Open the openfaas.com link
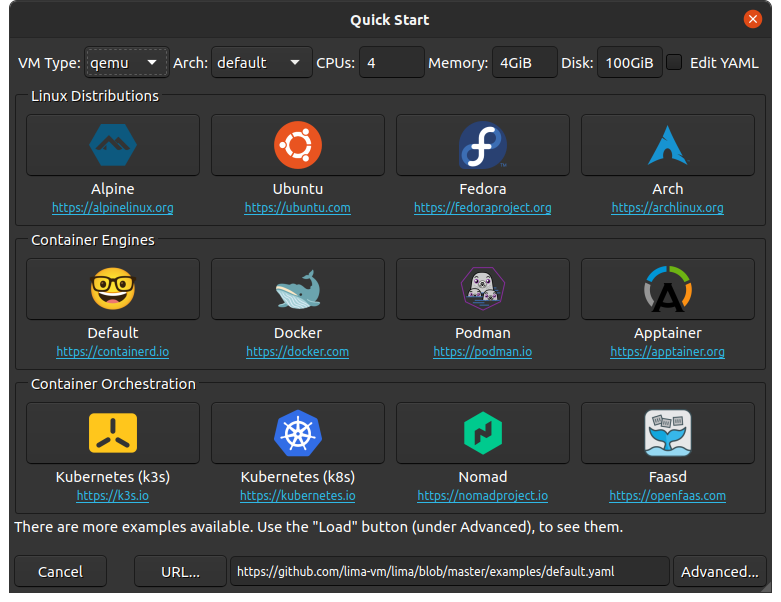 [x=667, y=495]
